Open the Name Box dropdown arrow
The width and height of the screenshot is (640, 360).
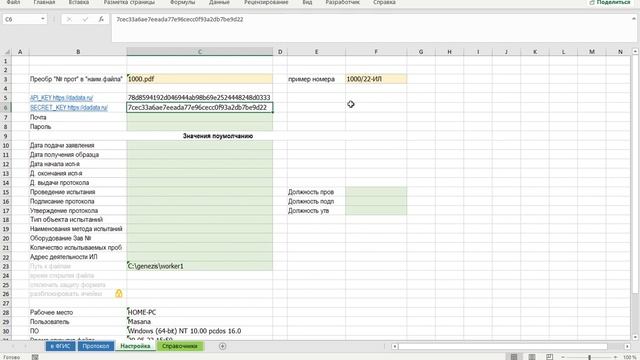pos(42,19)
